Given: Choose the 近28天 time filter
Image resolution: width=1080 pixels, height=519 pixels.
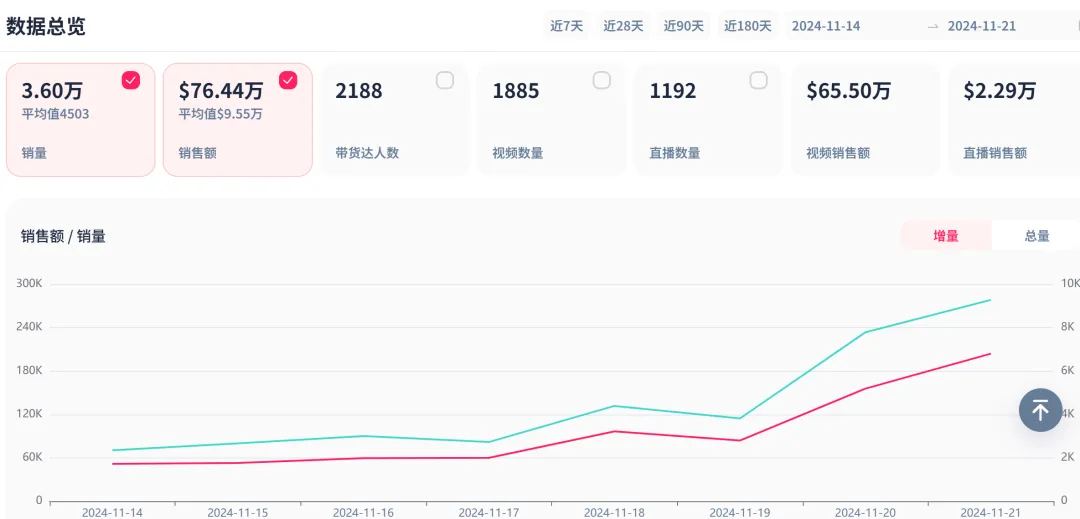Looking at the screenshot, I should 623,26.
